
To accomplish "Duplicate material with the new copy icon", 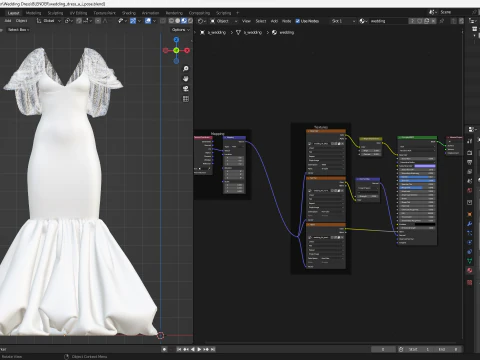I will (x=426, y=21).
